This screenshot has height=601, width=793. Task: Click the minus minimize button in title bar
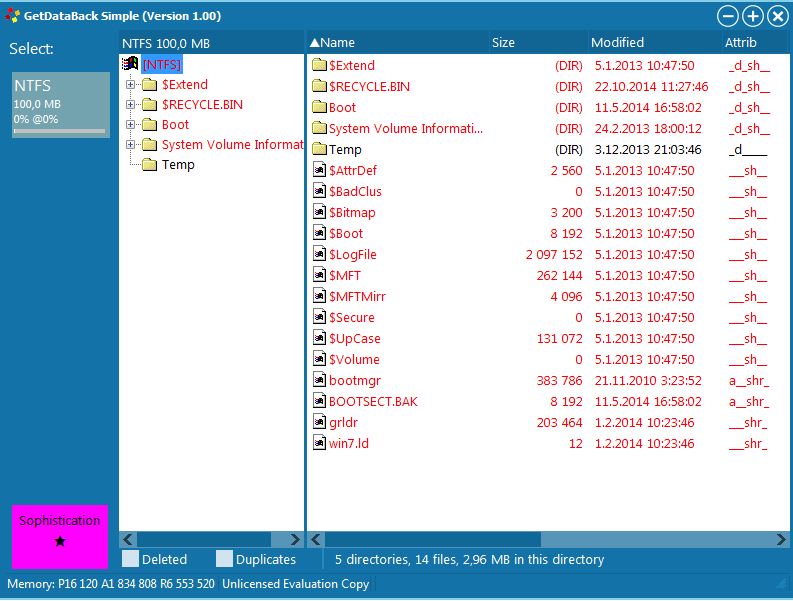click(728, 16)
